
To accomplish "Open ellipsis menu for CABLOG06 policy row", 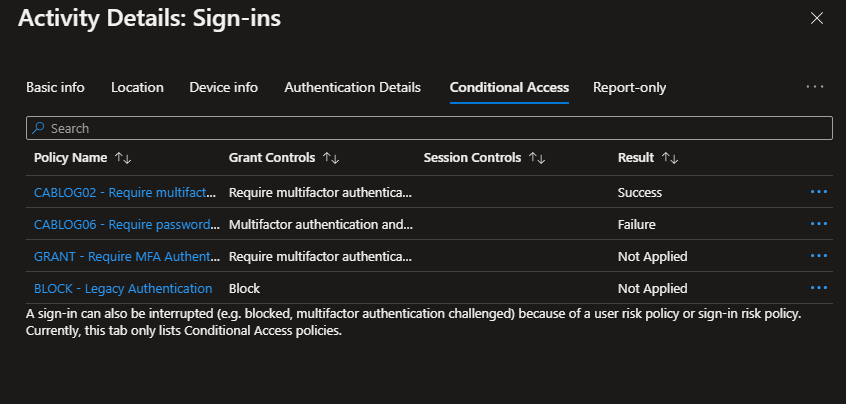I will point(819,224).
